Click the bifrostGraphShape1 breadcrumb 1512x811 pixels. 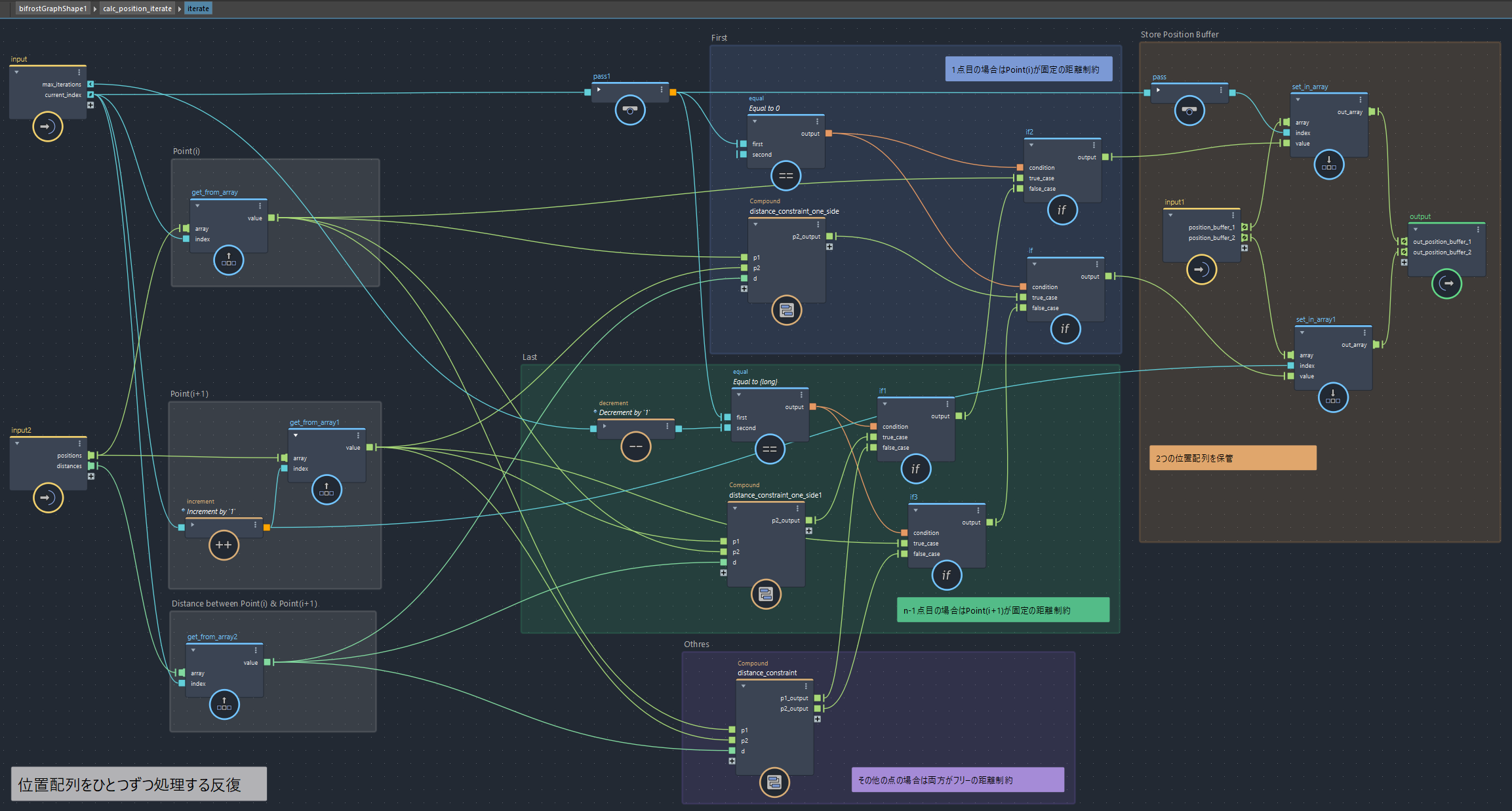tap(52, 9)
